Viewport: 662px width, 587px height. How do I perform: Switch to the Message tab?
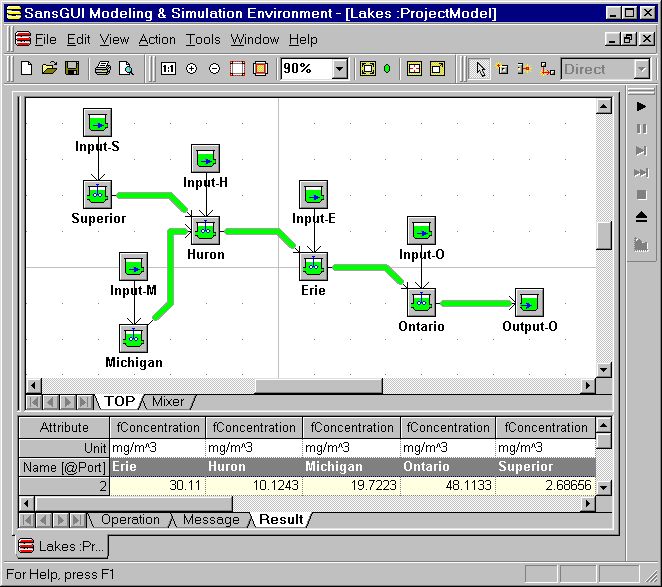[x=210, y=519]
